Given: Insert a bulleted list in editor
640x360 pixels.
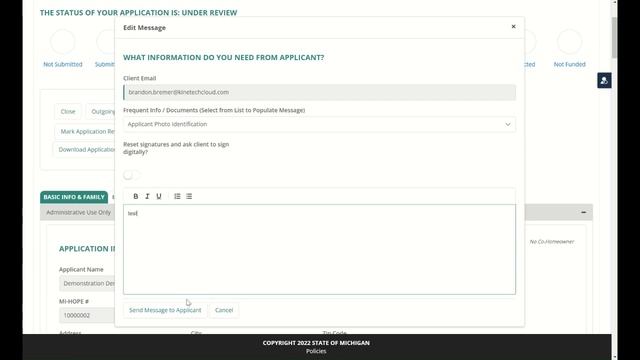Looking at the screenshot, I should [189, 196].
